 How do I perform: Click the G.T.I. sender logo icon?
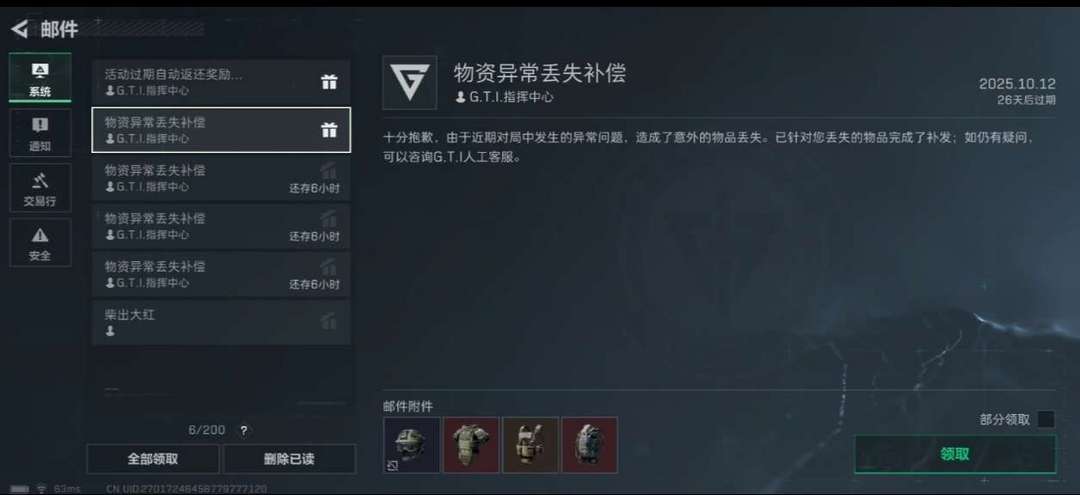pyautogui.click(x=410, y=83)
